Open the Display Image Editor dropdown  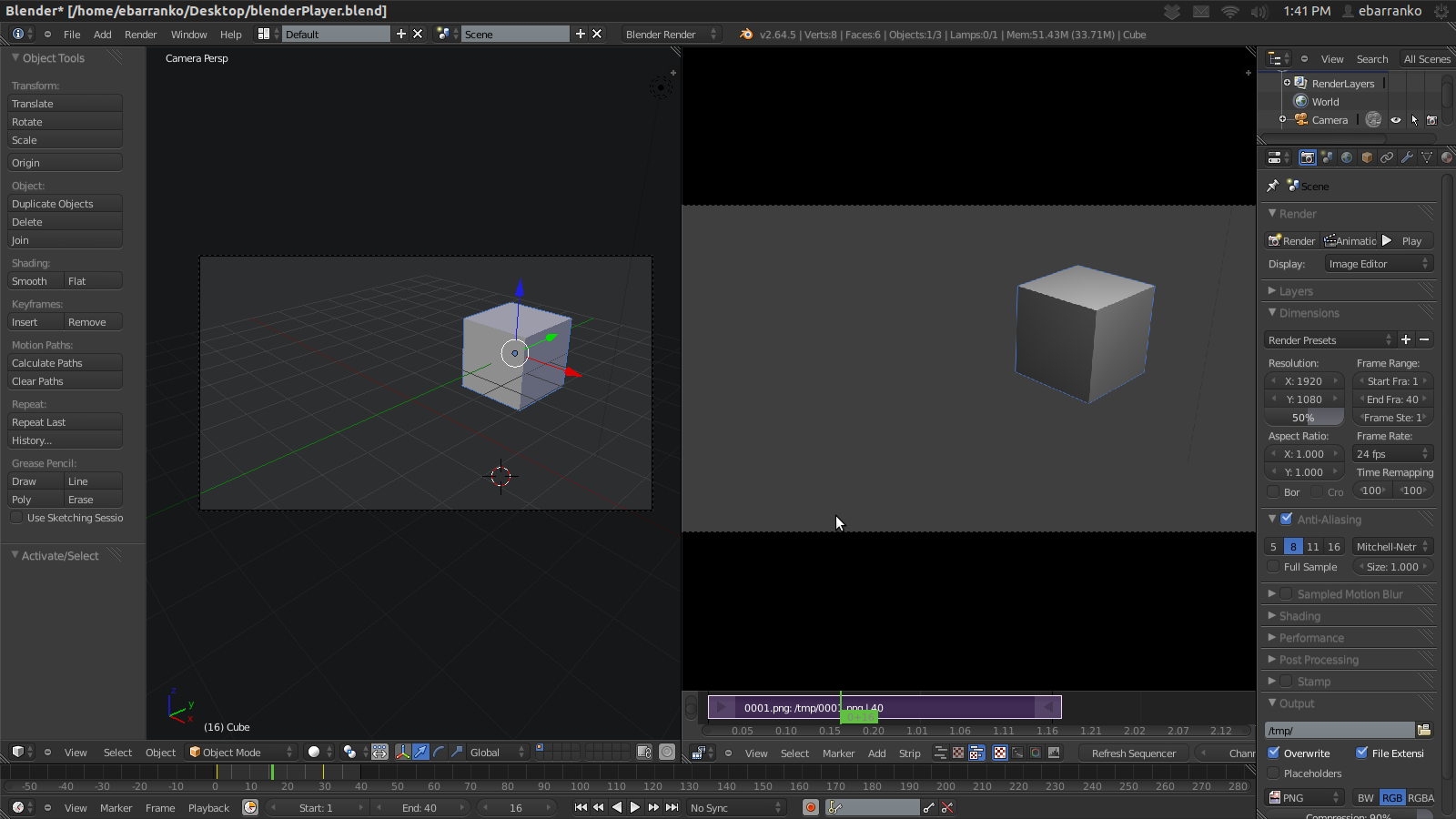(x=1379, y=264)
